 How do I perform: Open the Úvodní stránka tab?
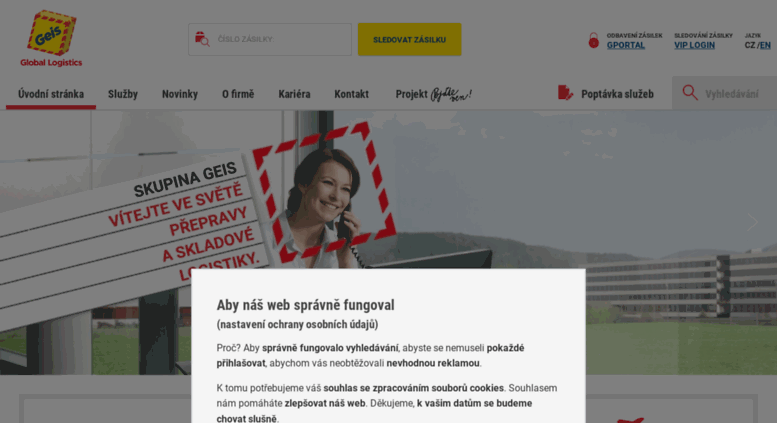tap(51, 94)
